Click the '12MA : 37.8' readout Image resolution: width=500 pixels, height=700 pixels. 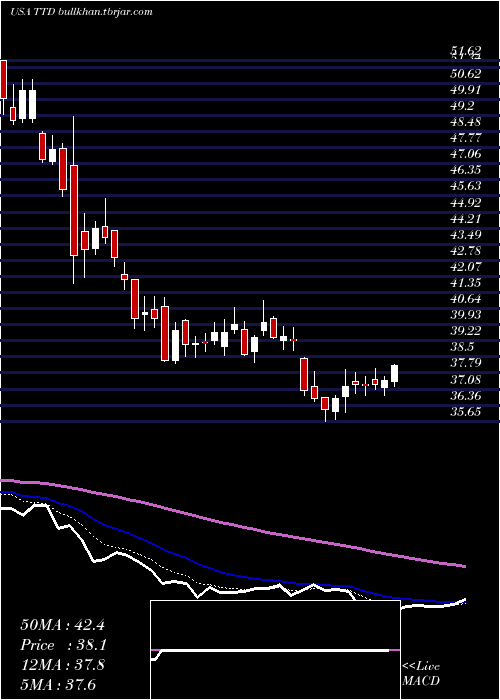pyautogui.click(x=62, y=665)
